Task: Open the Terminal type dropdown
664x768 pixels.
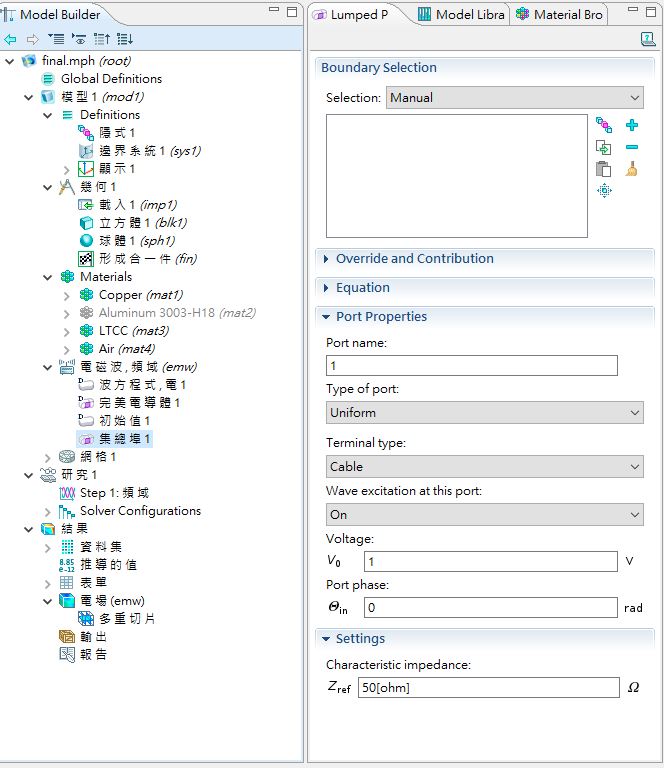Action: tap(485, 467)
